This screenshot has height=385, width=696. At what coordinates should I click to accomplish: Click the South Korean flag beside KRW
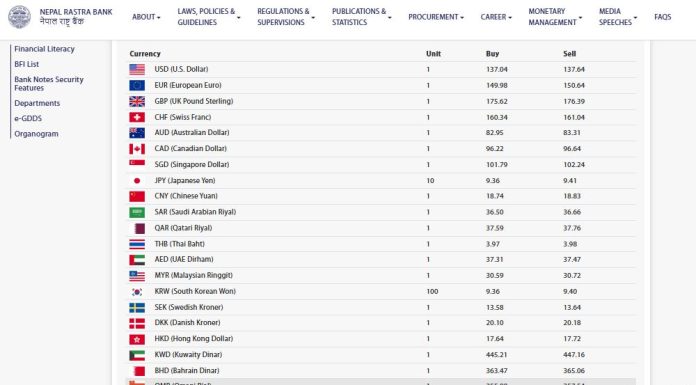tap(137, 292)
